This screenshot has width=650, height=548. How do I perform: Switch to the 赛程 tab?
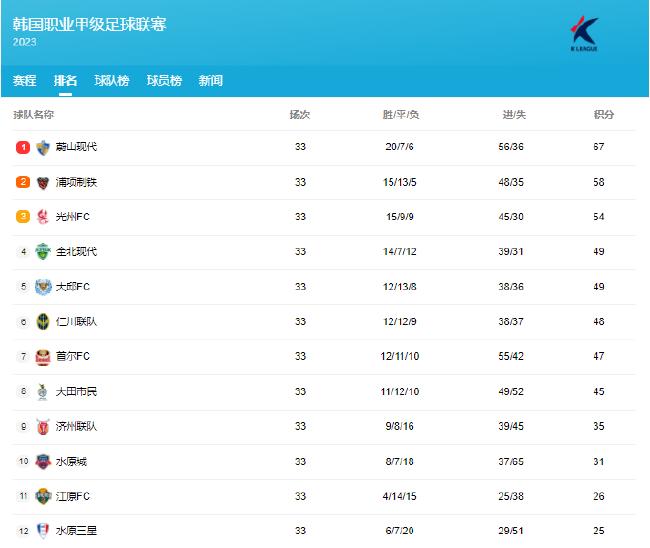click(24, 80)
